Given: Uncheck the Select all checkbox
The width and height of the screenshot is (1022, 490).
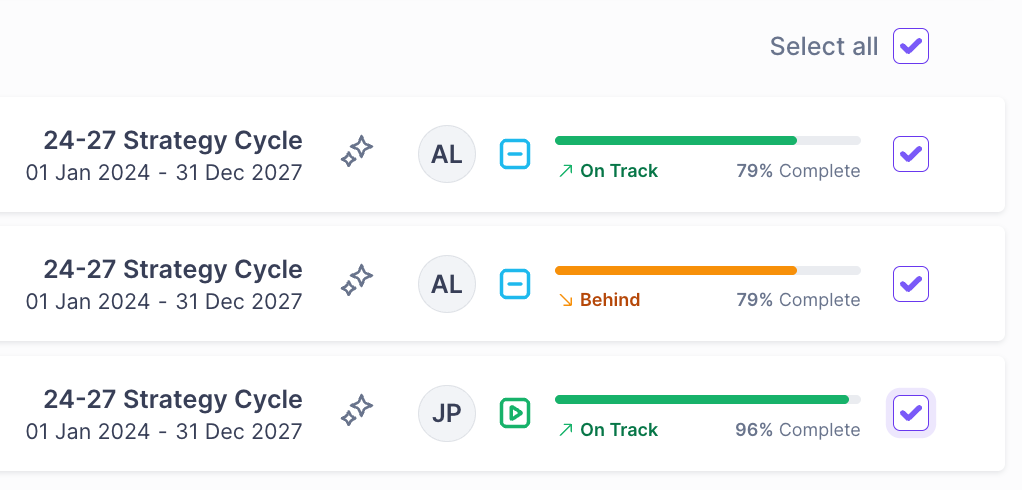Looking at the screenshot, I should 911,46.
